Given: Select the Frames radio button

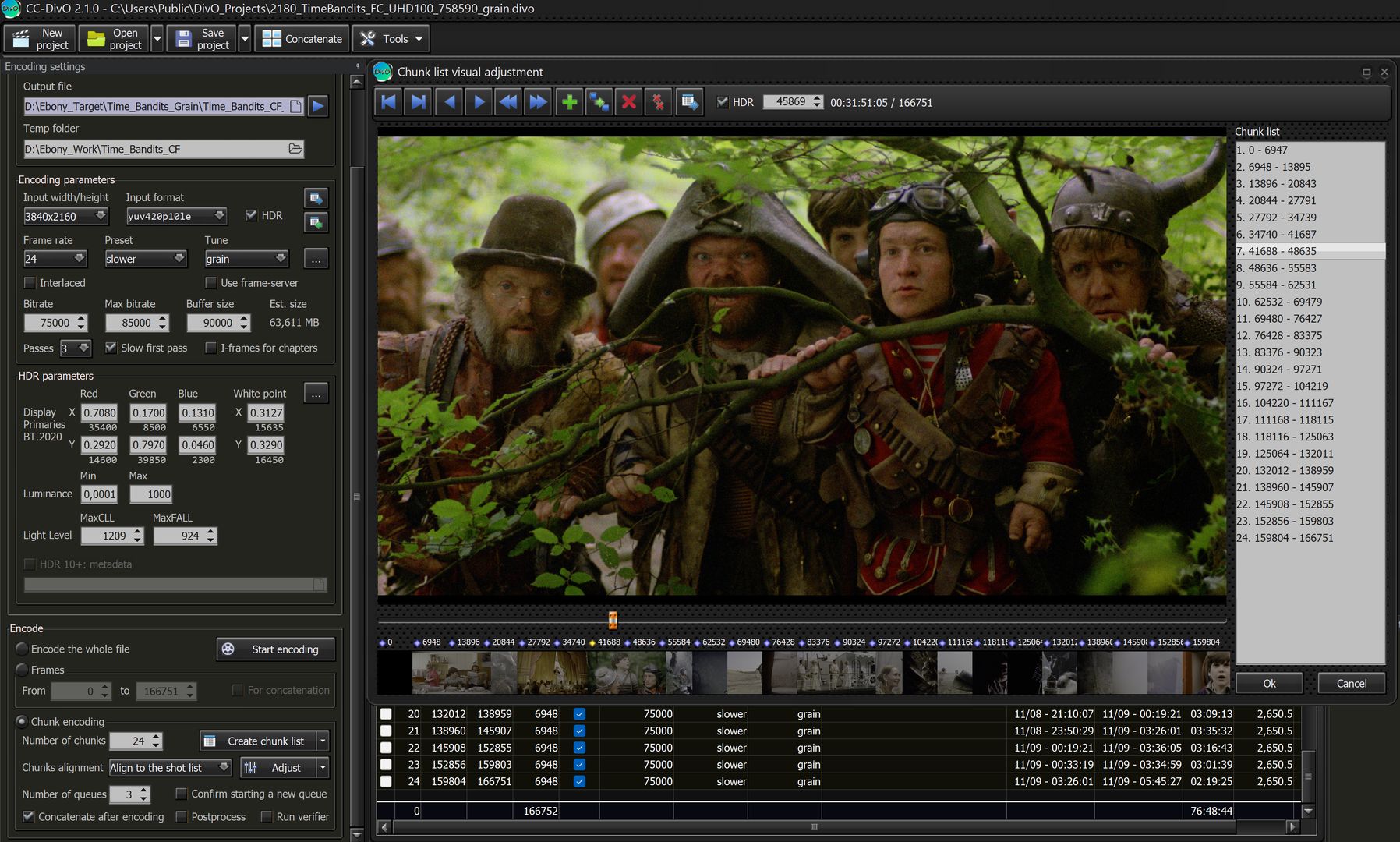Looking at the screenshot, I should (22, 670).
